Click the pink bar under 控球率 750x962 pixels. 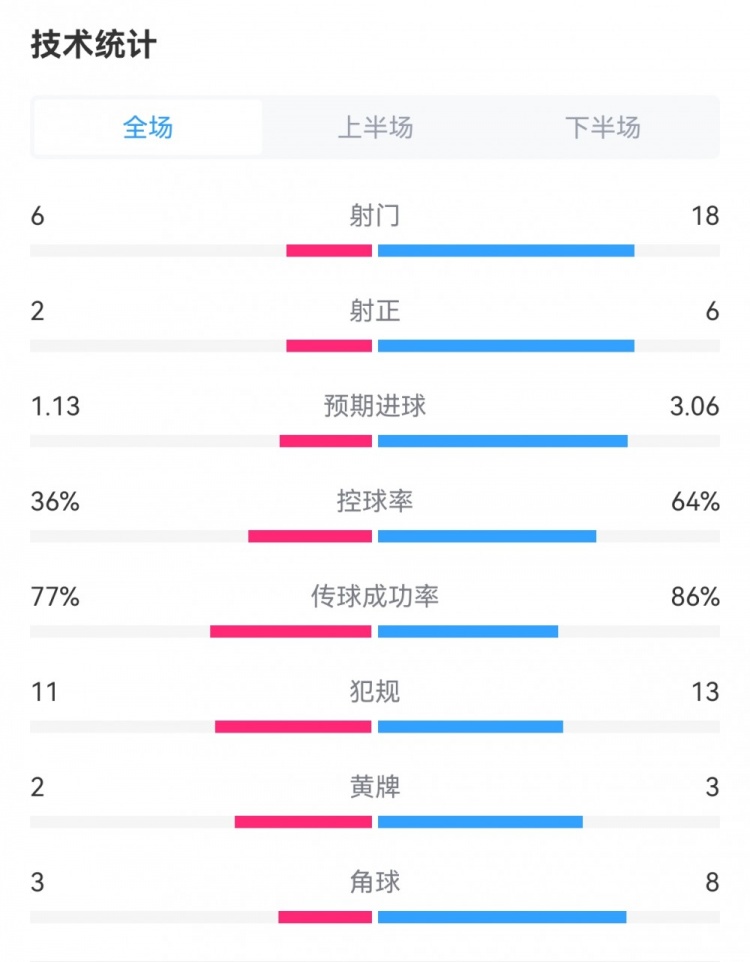click(310, 536)
